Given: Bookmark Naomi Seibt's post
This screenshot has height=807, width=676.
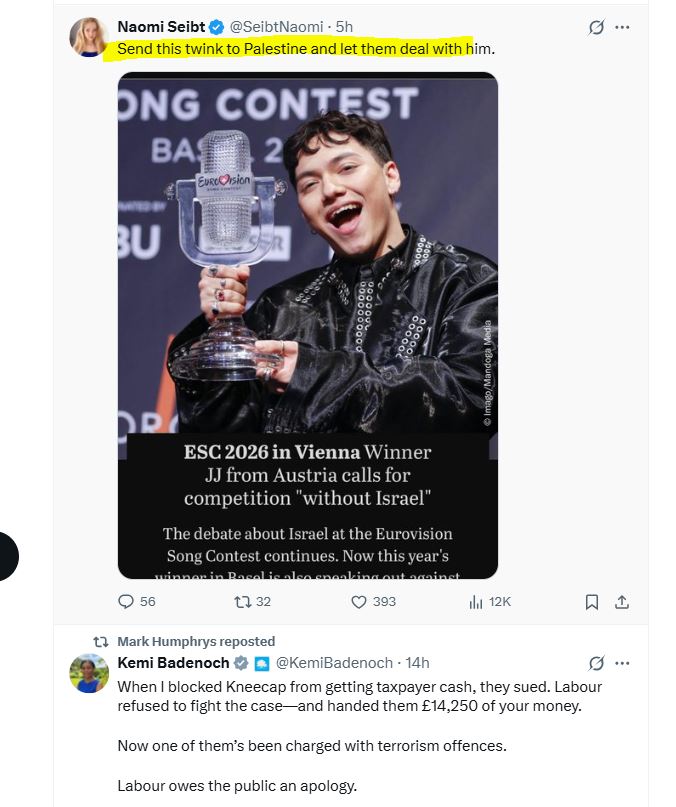Looking at the screenshot, I should click(x=592, y=602).
